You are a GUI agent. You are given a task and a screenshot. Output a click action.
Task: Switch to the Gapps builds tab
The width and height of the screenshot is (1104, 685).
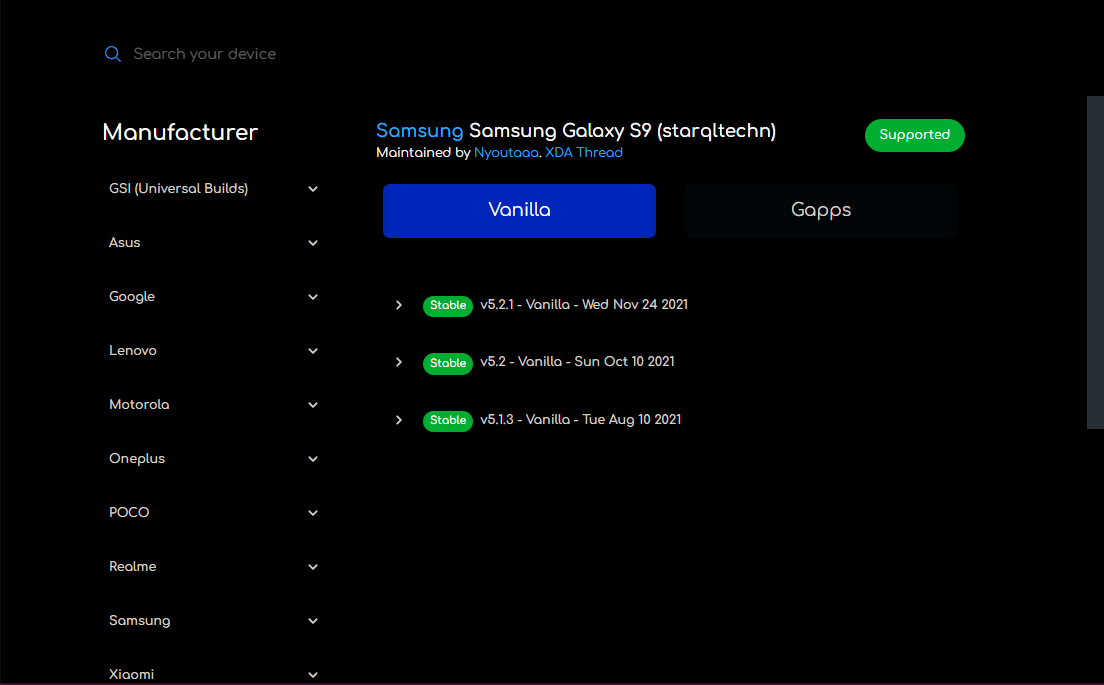point(821,210)
